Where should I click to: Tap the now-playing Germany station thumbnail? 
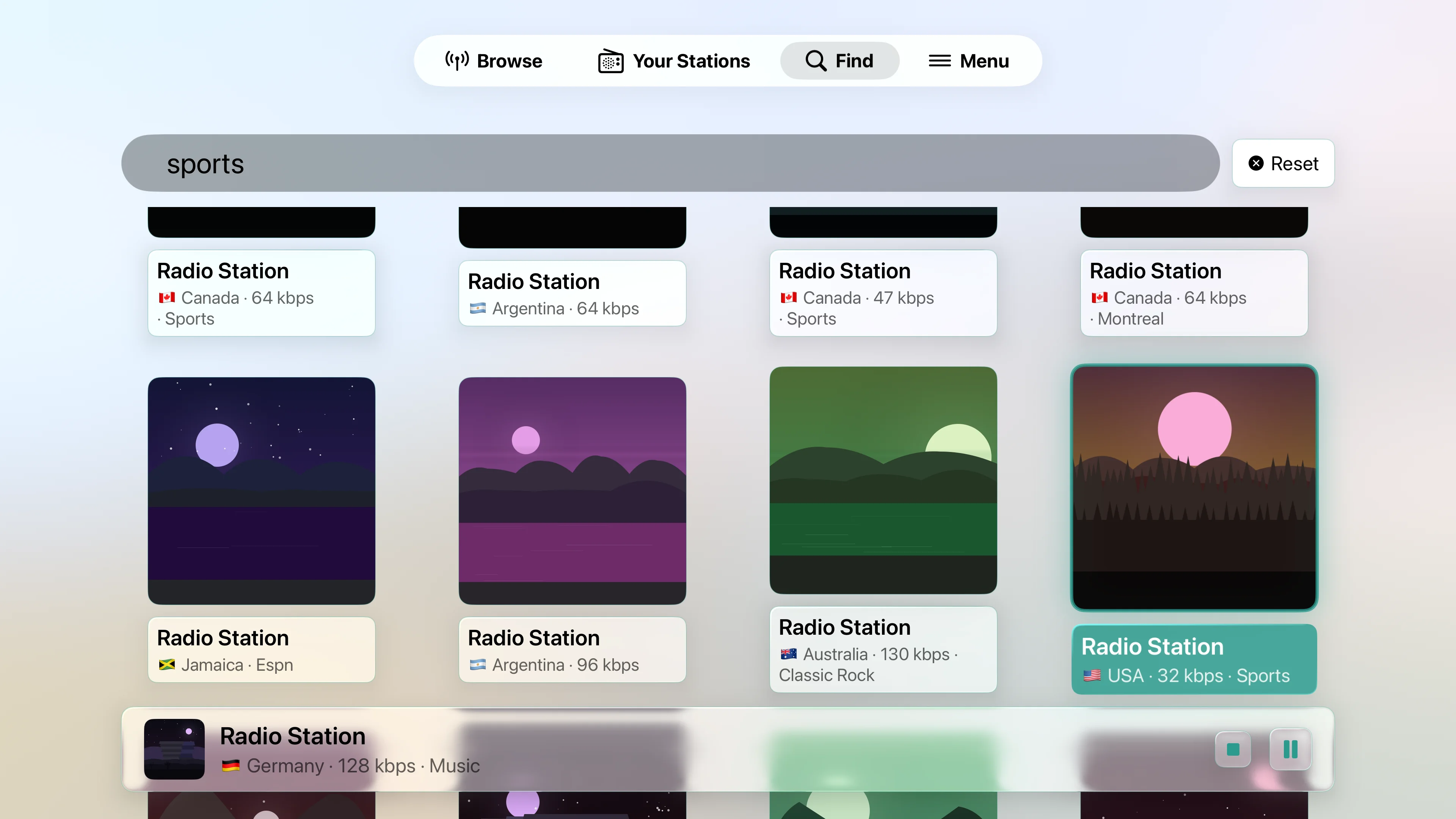click(x=174, y=749)
